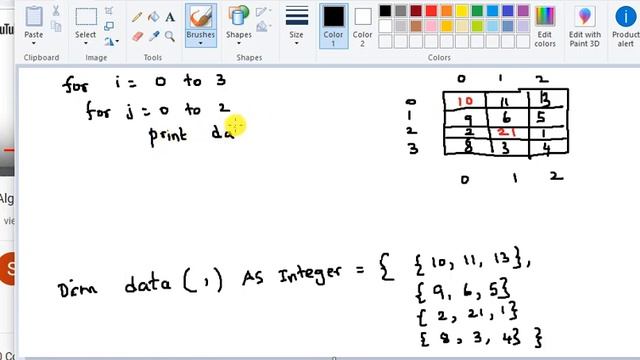Click the Size line thickness icon
Viewport: 640px width, 360px height.
click(297, 16)
